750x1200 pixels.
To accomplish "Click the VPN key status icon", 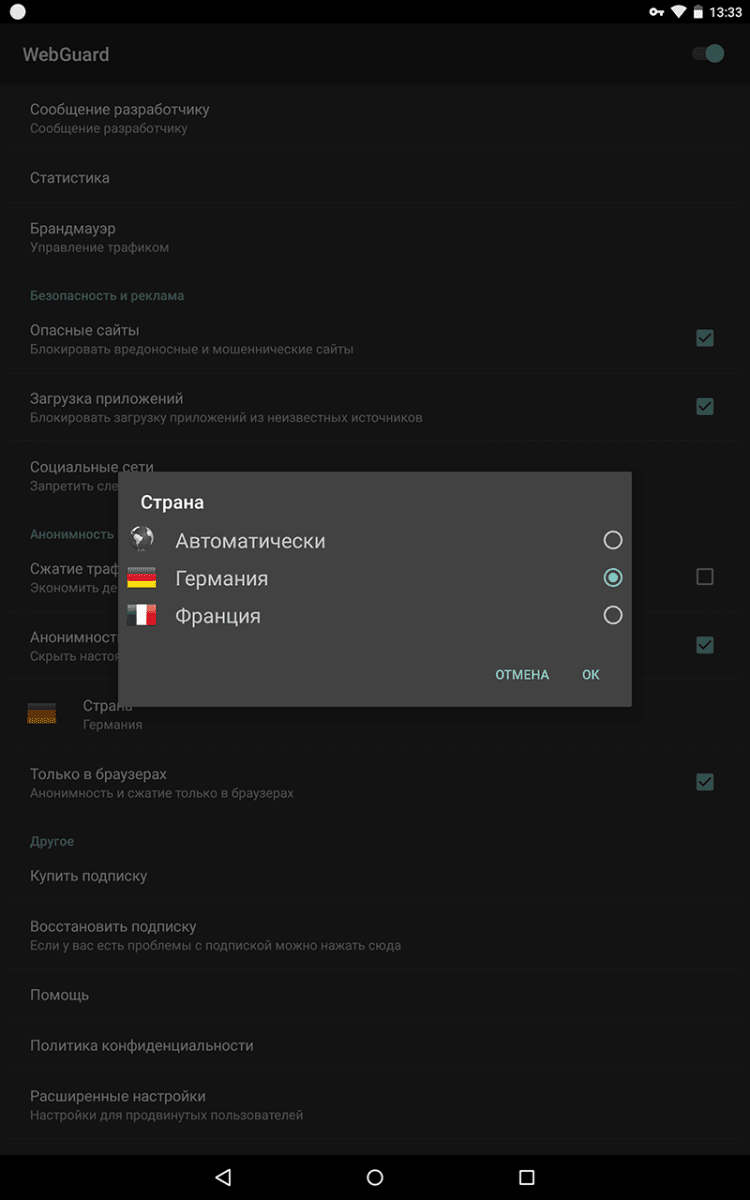I will [656, 12].
